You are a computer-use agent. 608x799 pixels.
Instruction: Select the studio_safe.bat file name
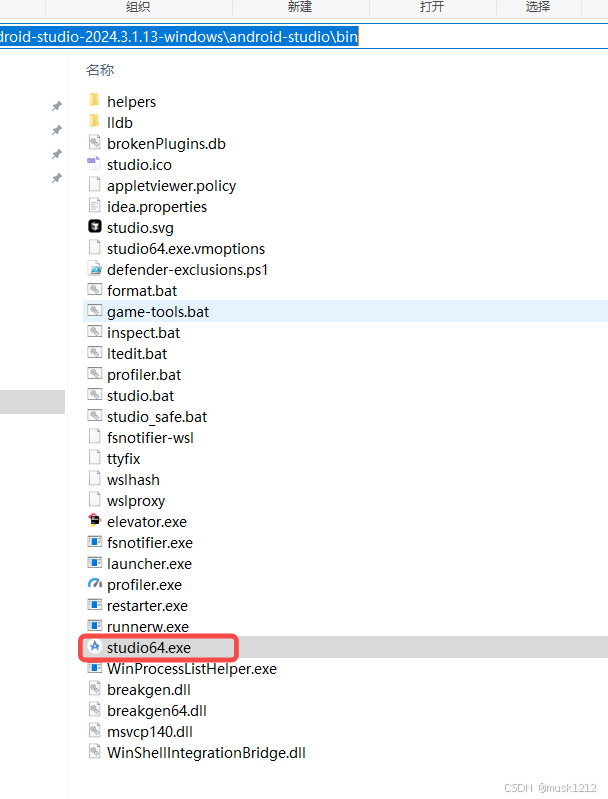click(157, 416)
